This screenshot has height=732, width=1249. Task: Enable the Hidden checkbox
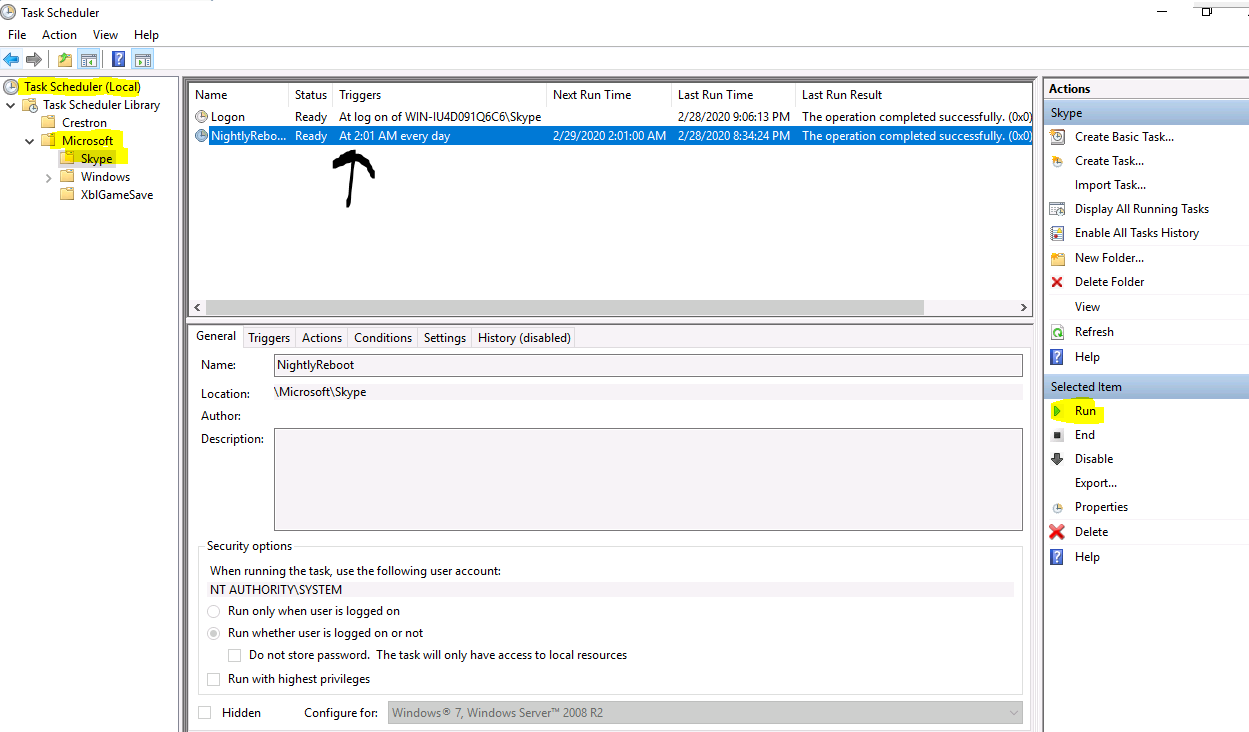[x=205, y=713]
